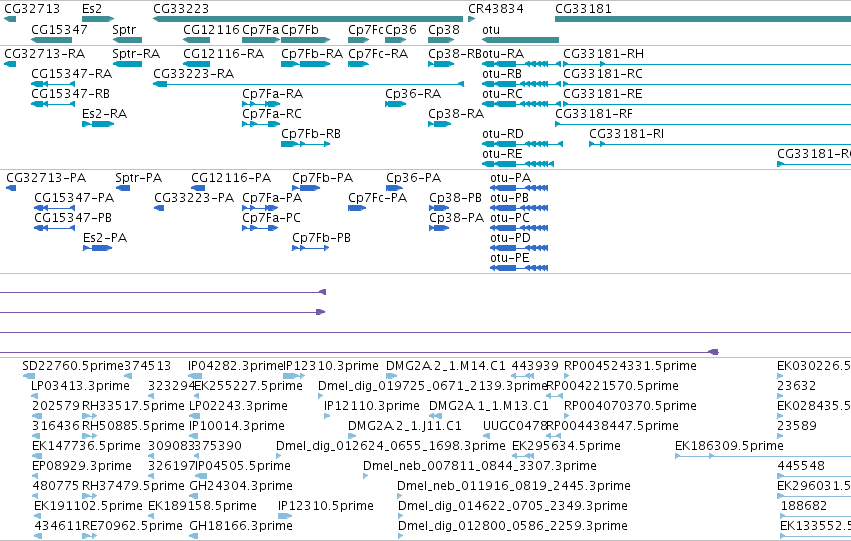Select transcript Es2-RA
This screenshot has width=851, height=541.
(98, 124)
